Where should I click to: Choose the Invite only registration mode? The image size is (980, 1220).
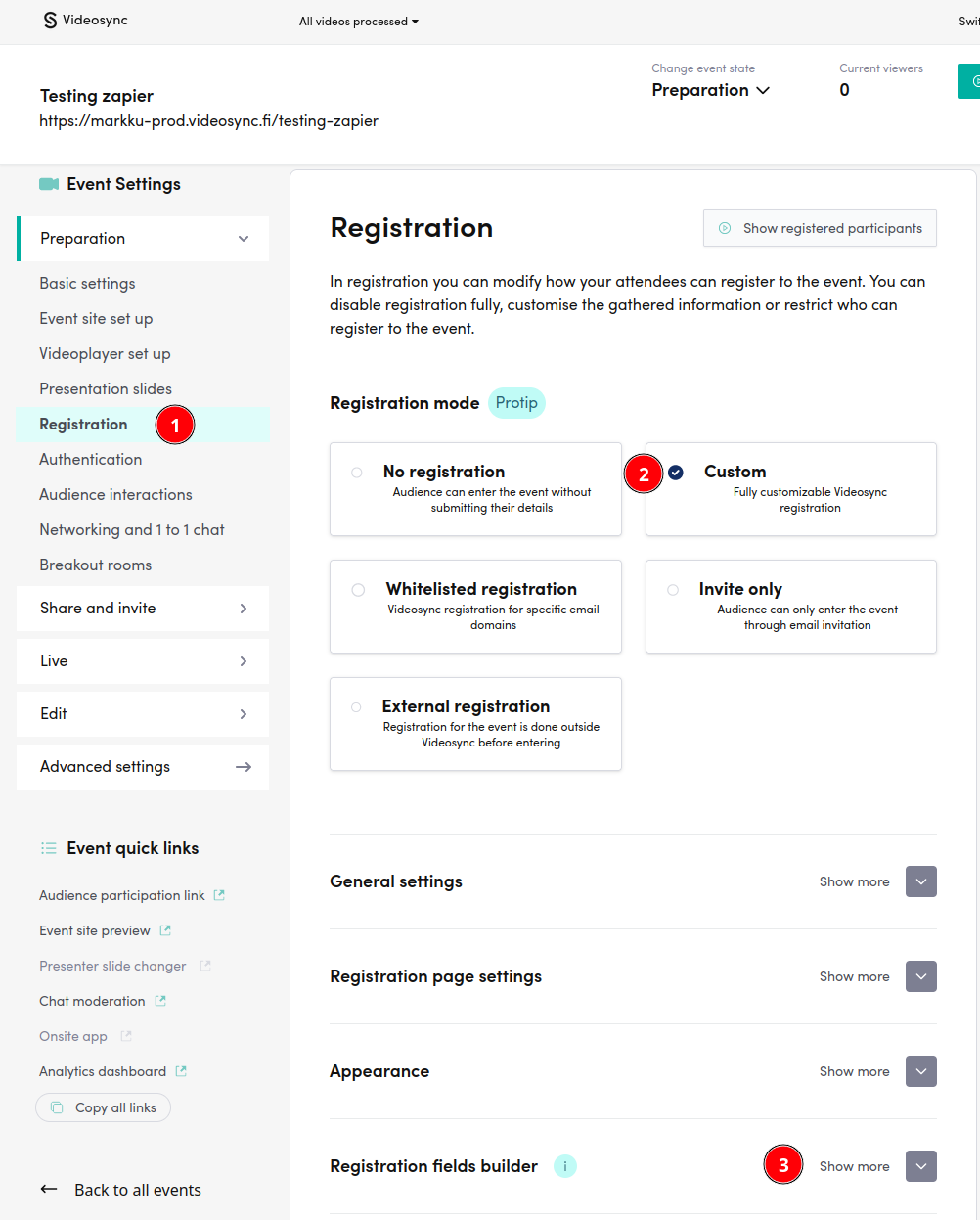pyautogui.click(x=673, y=590)
